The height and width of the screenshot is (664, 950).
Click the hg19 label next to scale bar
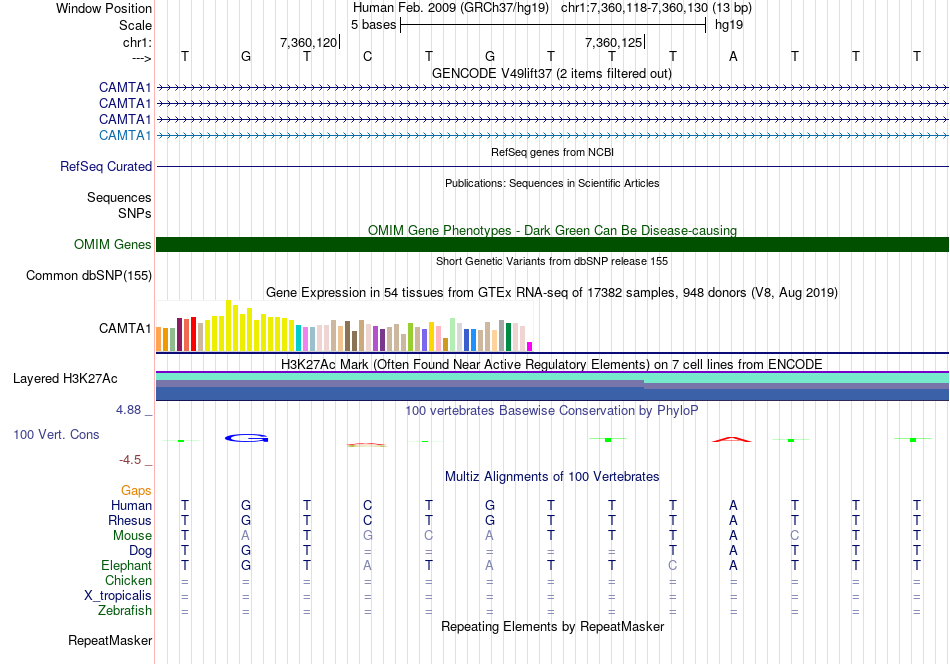pyautogui.click(x=729, y=25)
